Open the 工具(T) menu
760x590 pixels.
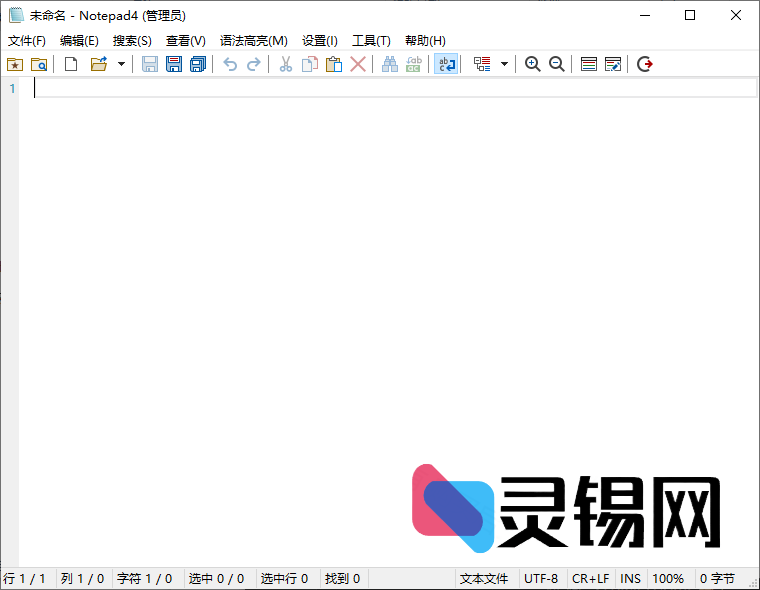371,41
